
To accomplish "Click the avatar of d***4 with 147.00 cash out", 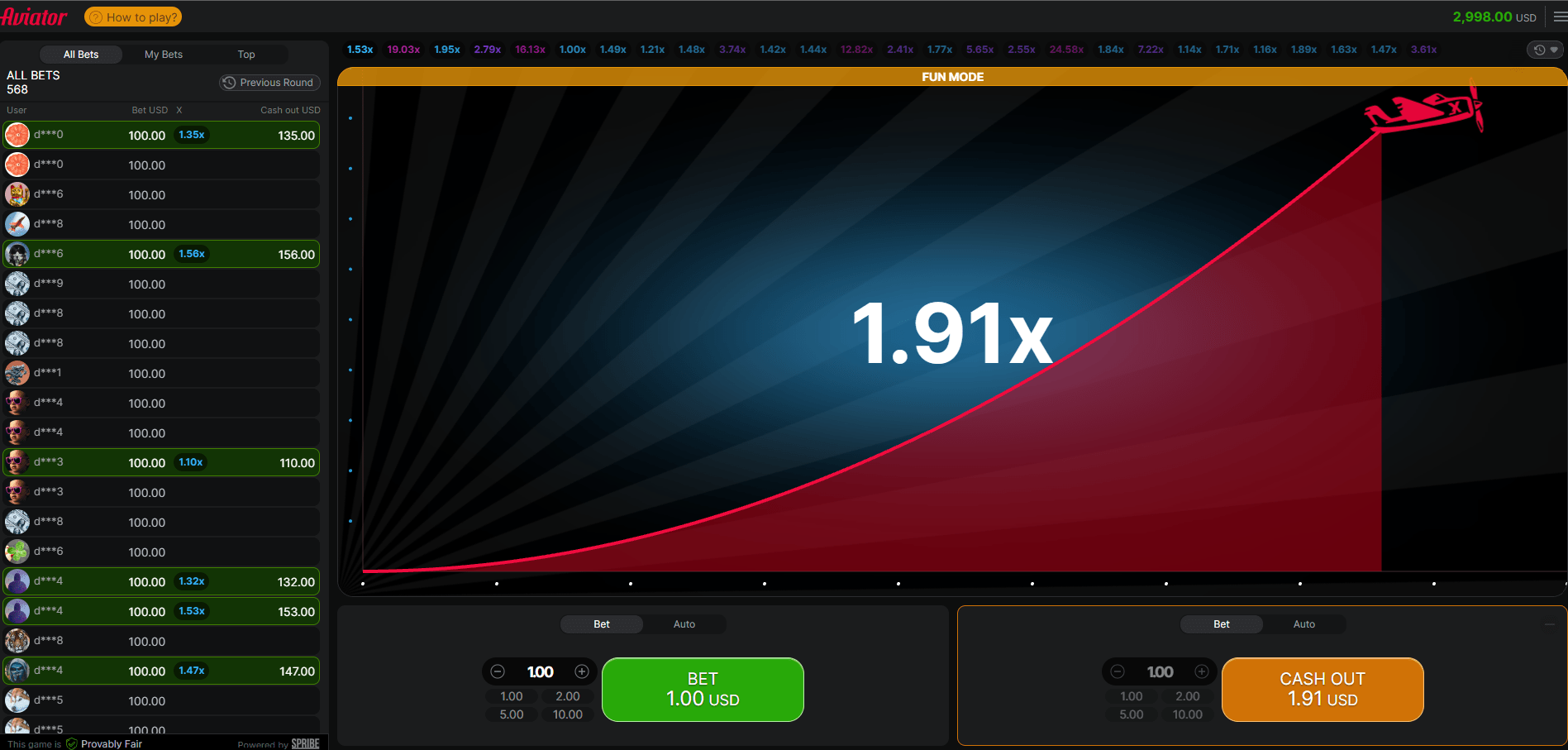I will click(17, 671).
